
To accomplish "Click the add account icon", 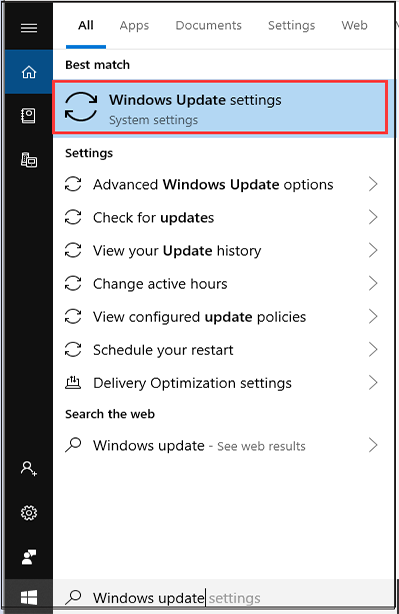I will (x=29, y=468).
